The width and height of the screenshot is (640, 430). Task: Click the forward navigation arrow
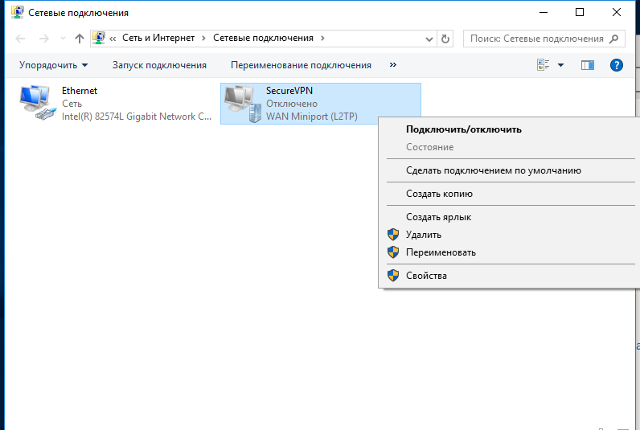tap(44, 39)
